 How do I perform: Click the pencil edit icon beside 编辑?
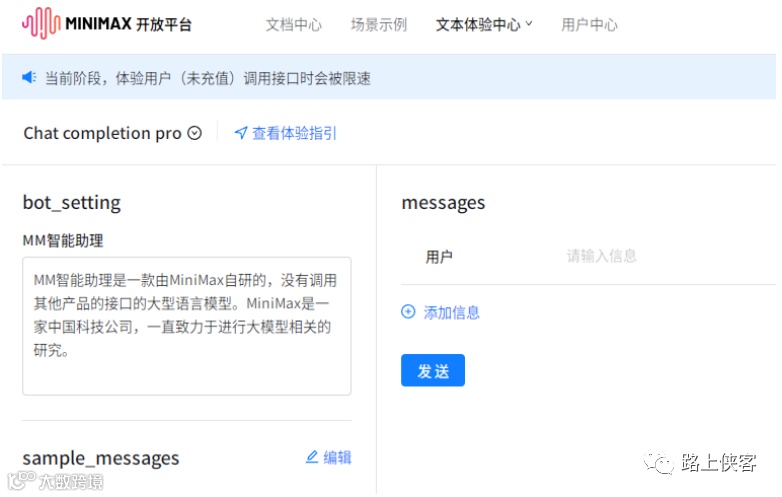312,457
